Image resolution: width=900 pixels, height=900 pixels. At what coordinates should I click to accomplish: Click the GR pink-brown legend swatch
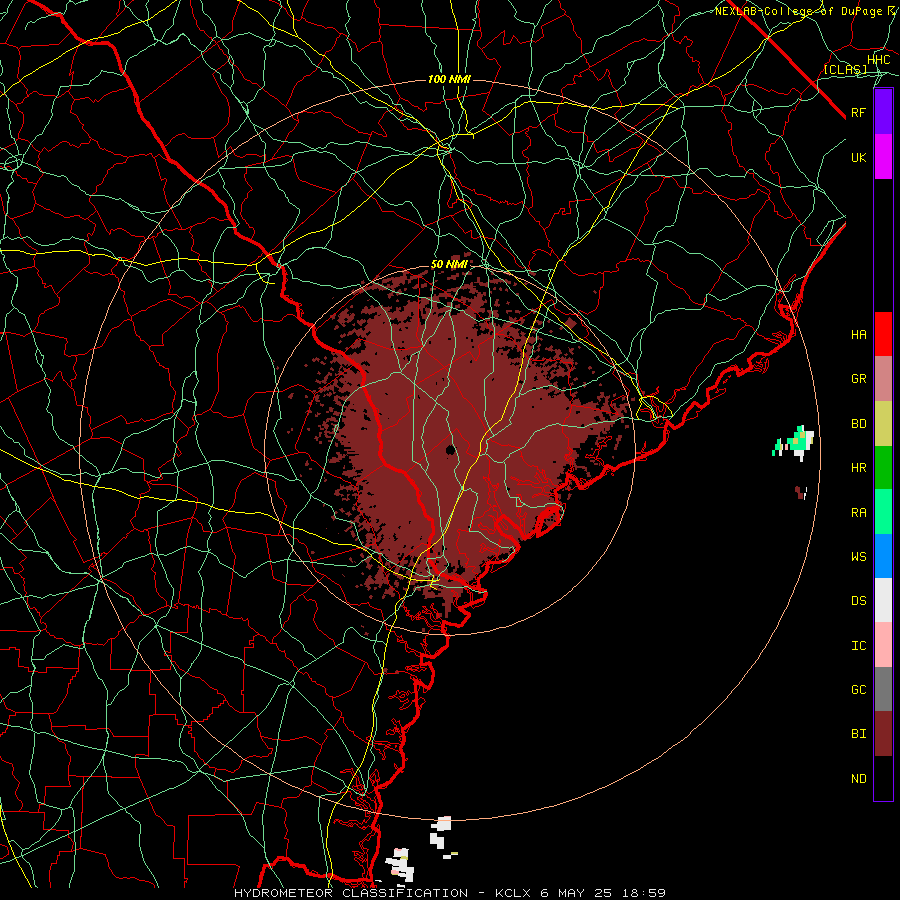pyautogui.click(x=883, y=379)
